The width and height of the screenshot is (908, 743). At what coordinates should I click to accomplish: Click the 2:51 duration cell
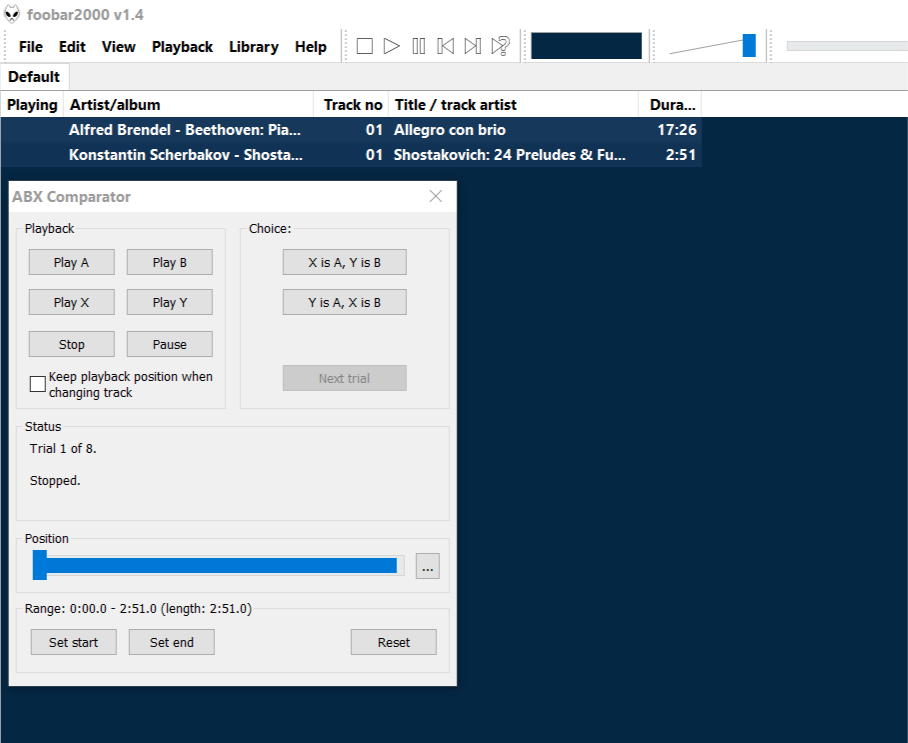pos(680,155)
